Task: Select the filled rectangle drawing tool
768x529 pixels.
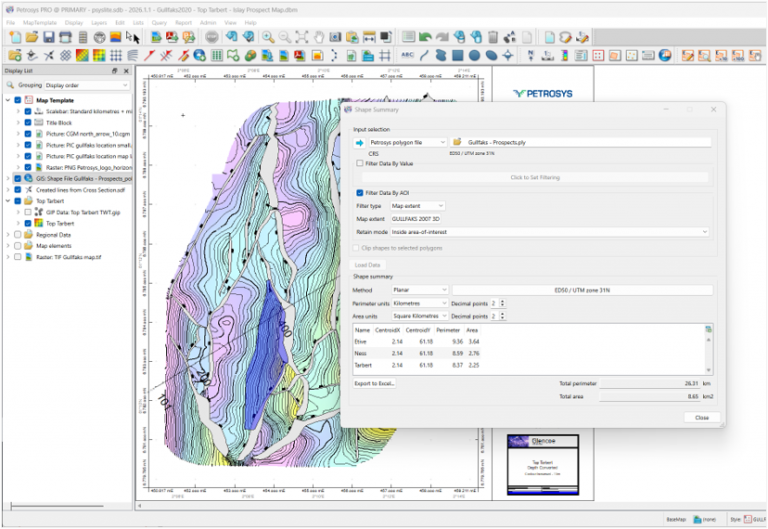Action: [x=456, y=54]
